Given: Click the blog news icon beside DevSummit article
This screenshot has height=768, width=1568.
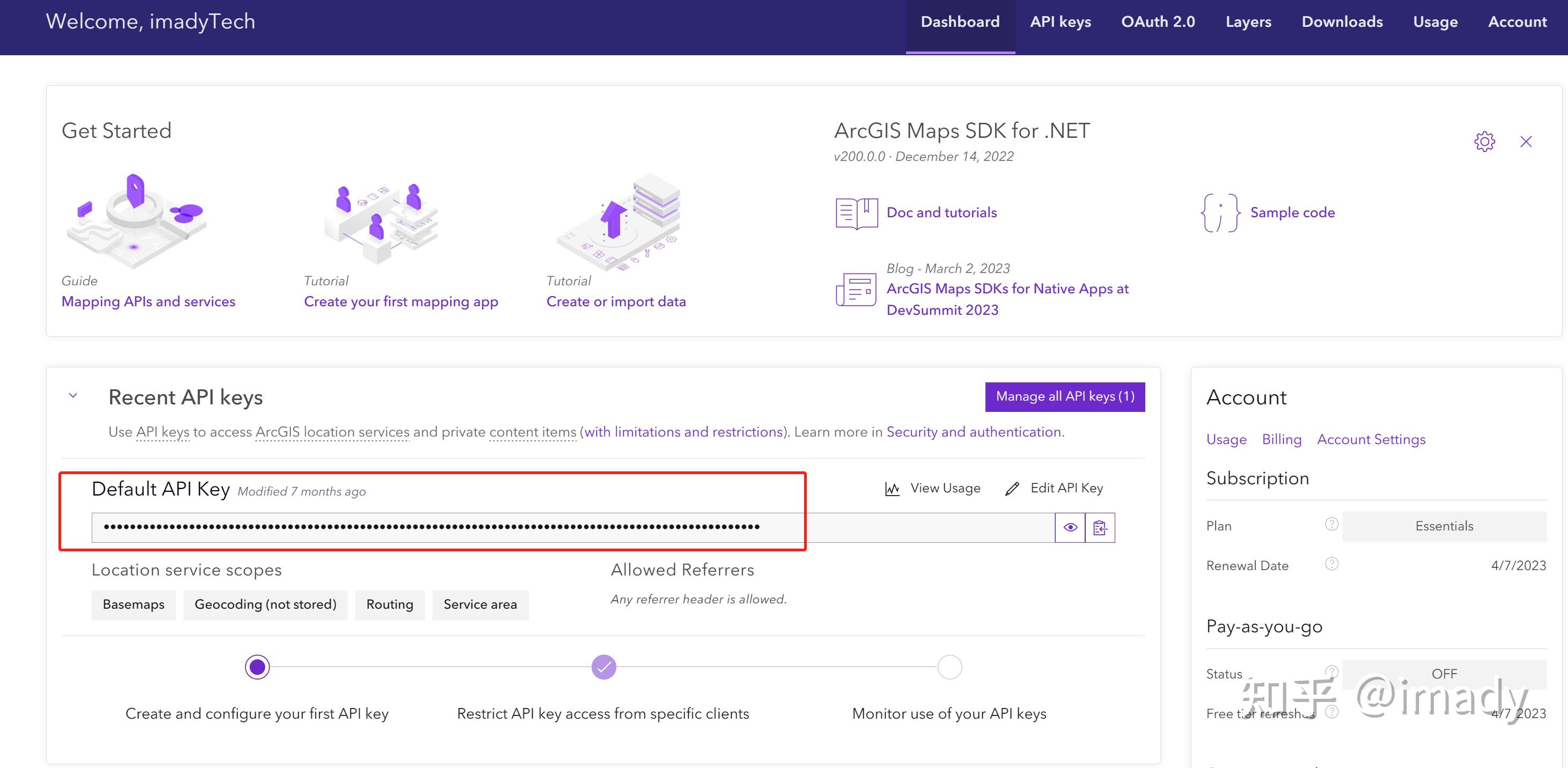Looking at the screenshot, I should tap(856, 290).
